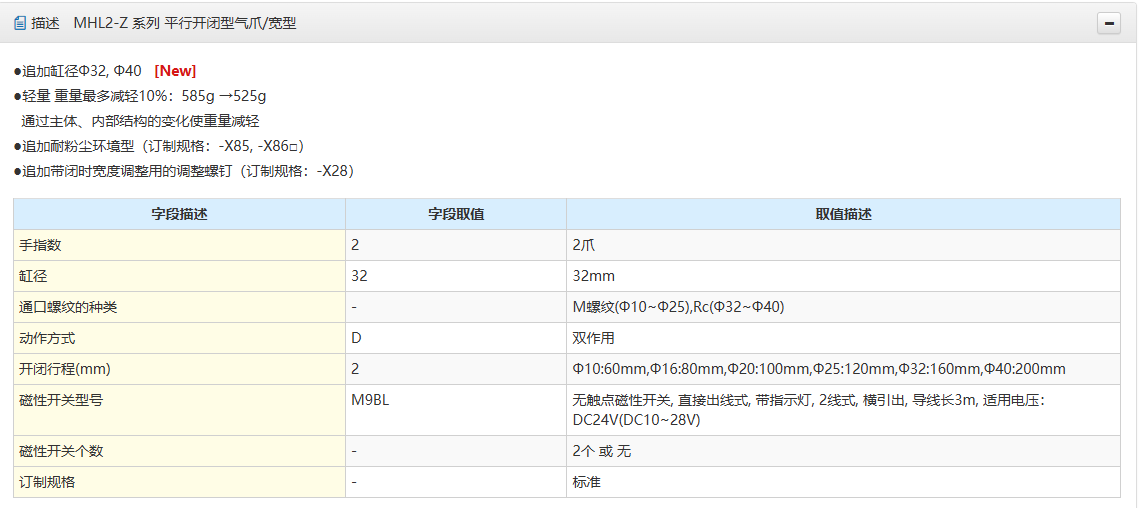The width and height of the screenshot is (1139, 508).
Task: Click the 磁性开关个数 row label
Action: tap(61, 451)
